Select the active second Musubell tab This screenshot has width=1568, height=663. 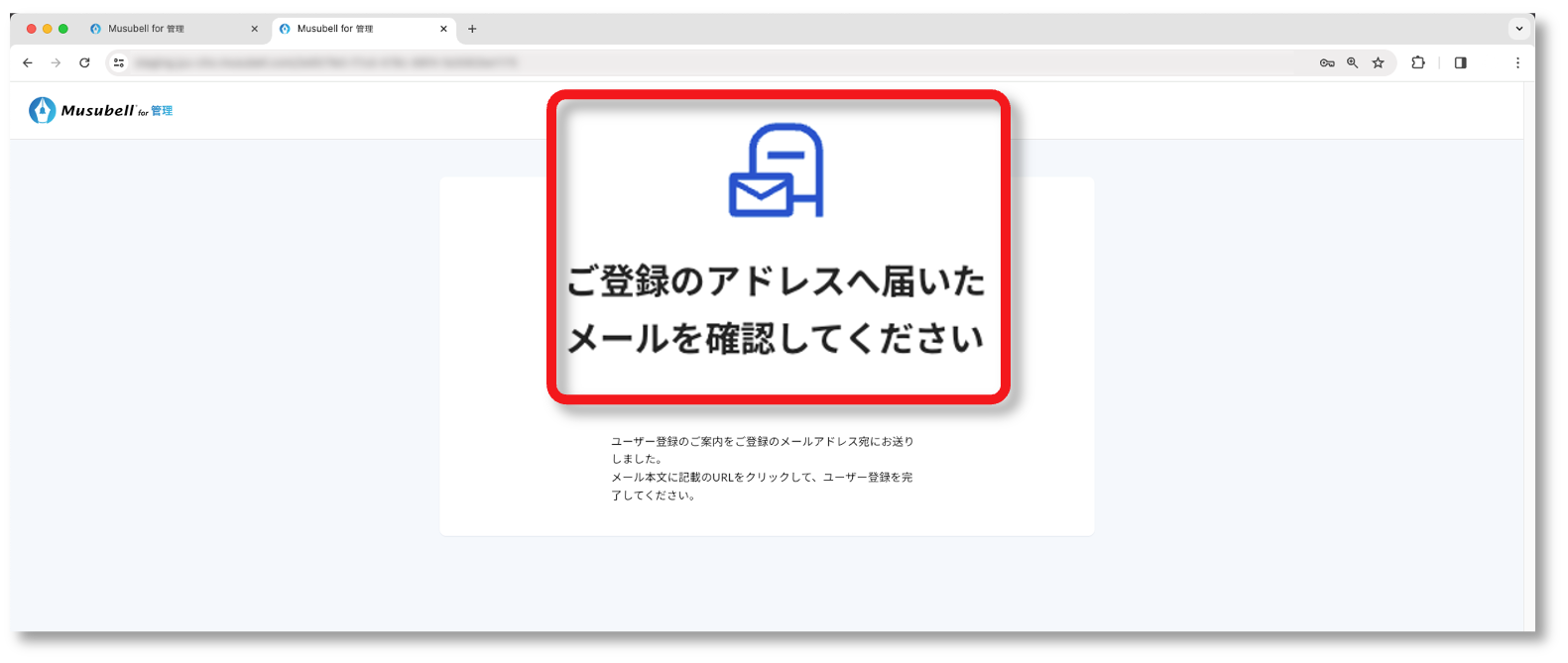[x=347, y=29]
